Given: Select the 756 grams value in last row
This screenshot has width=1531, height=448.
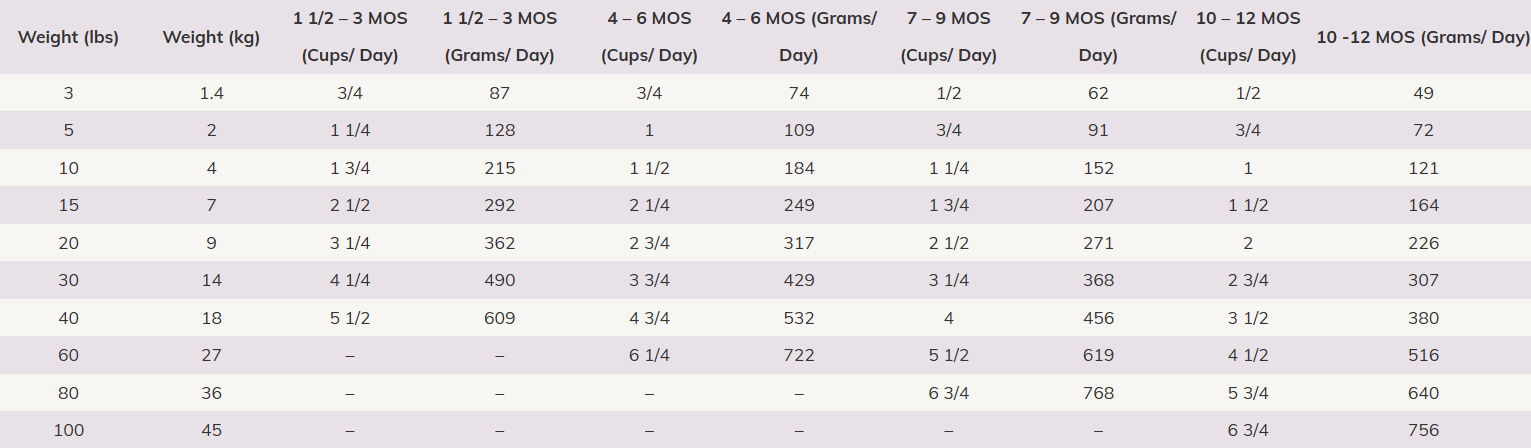Looking at the screenshot, I should 1424,430.
